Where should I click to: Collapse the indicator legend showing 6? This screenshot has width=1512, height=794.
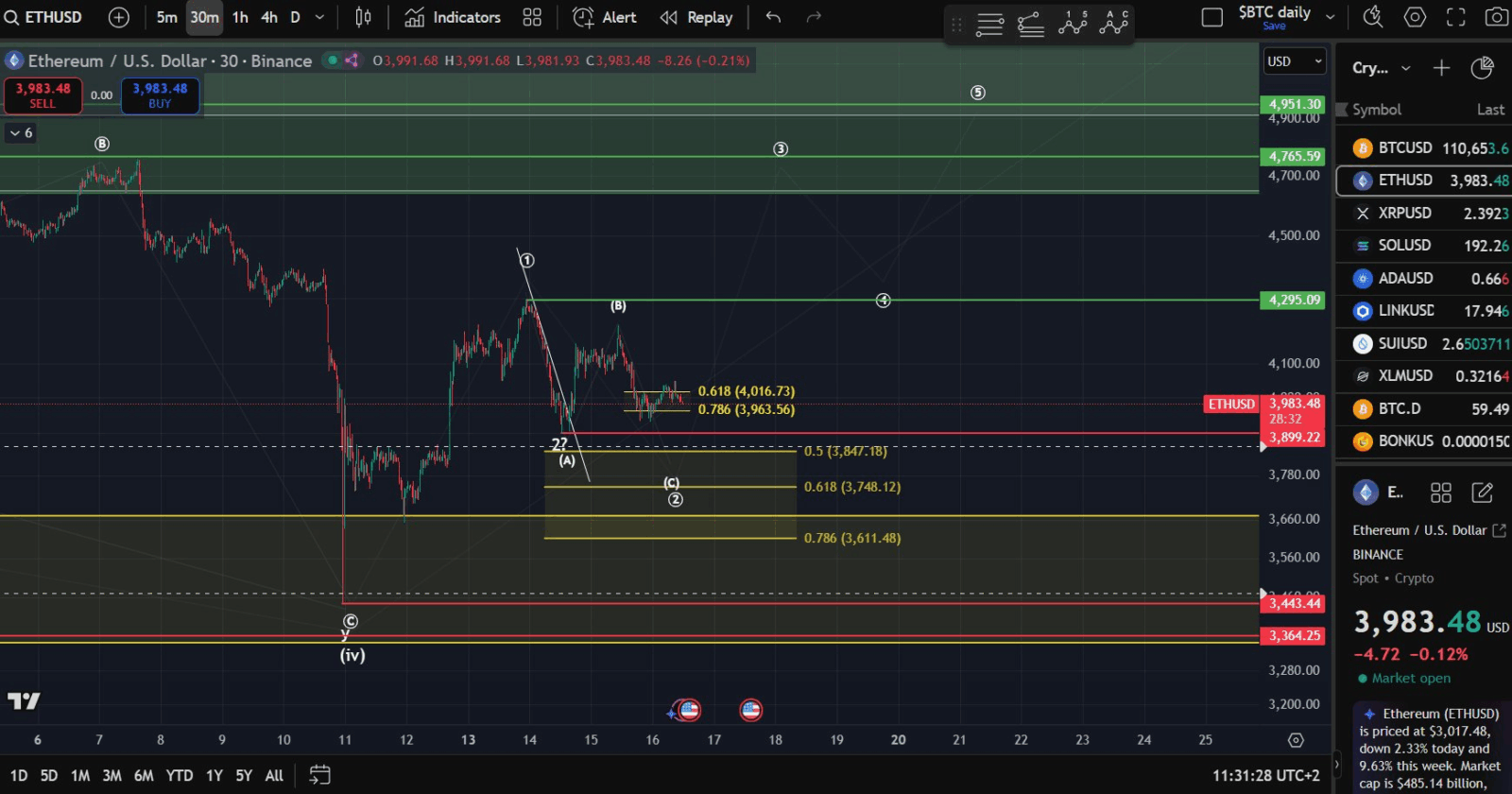click(20, 133)
